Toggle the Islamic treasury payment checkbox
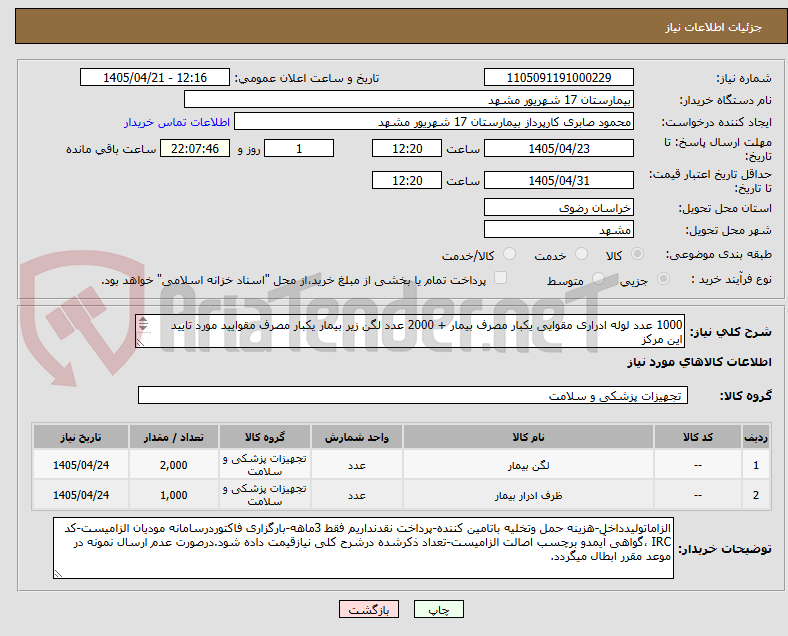The image size is (788, 636). (501, 278)
